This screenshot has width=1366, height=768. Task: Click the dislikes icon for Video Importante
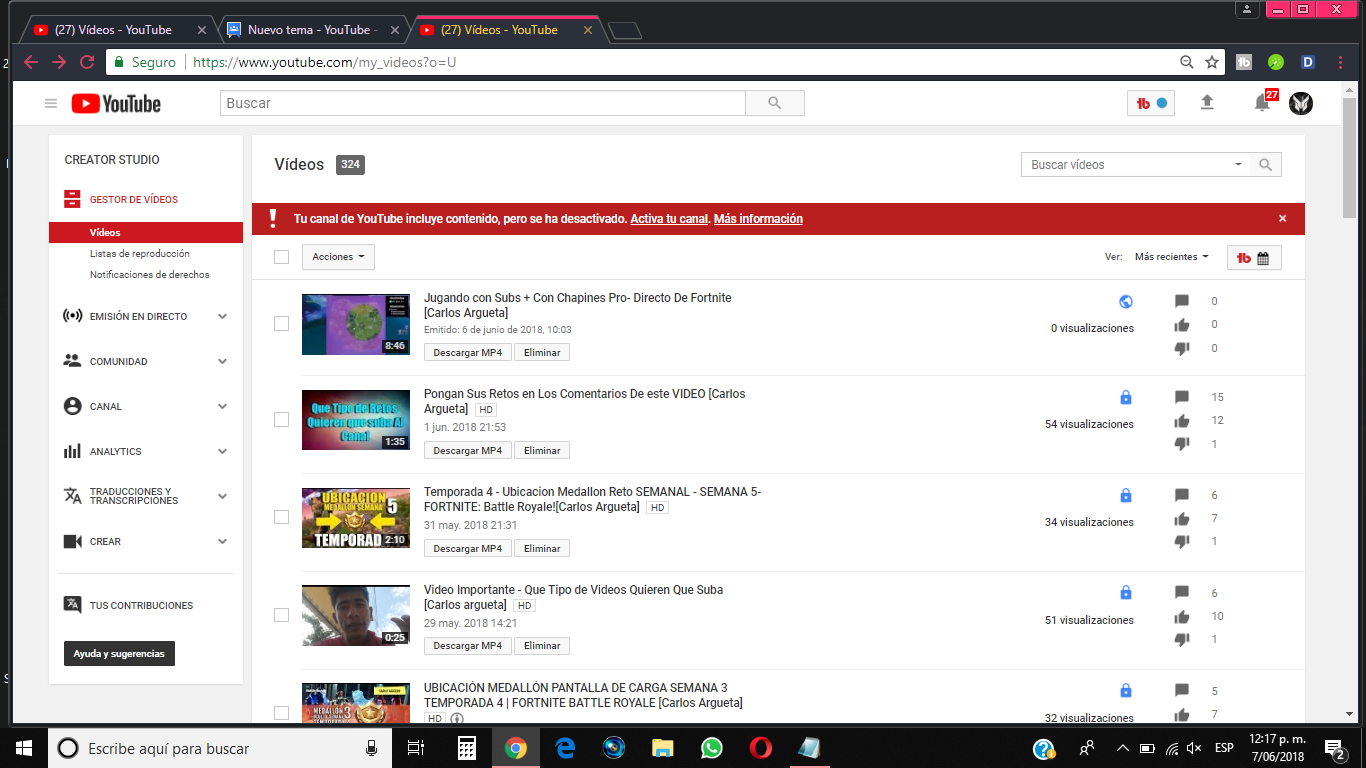click(x=1182, y=640)
